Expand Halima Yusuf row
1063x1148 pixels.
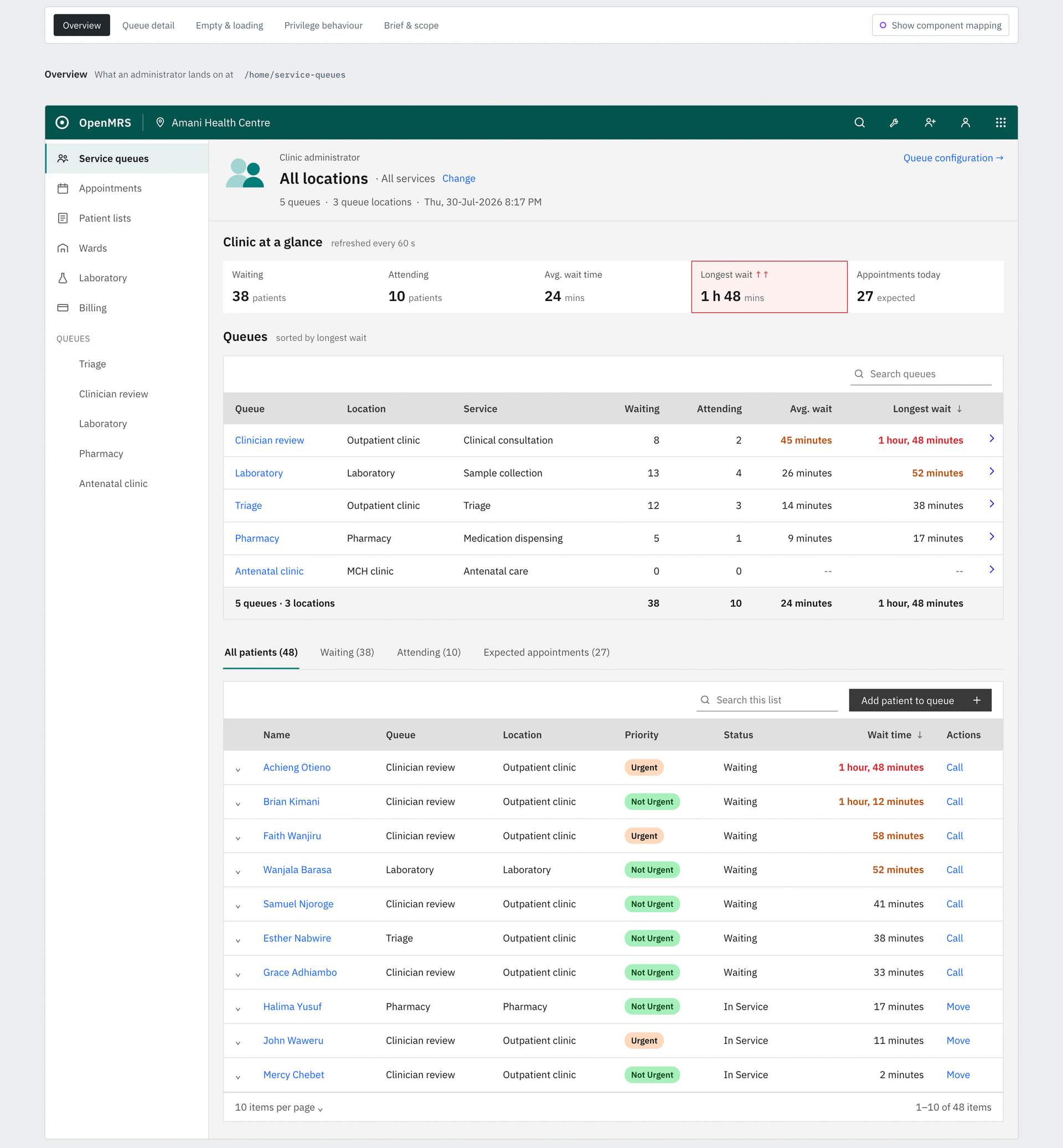click(x=238, y=1009)
